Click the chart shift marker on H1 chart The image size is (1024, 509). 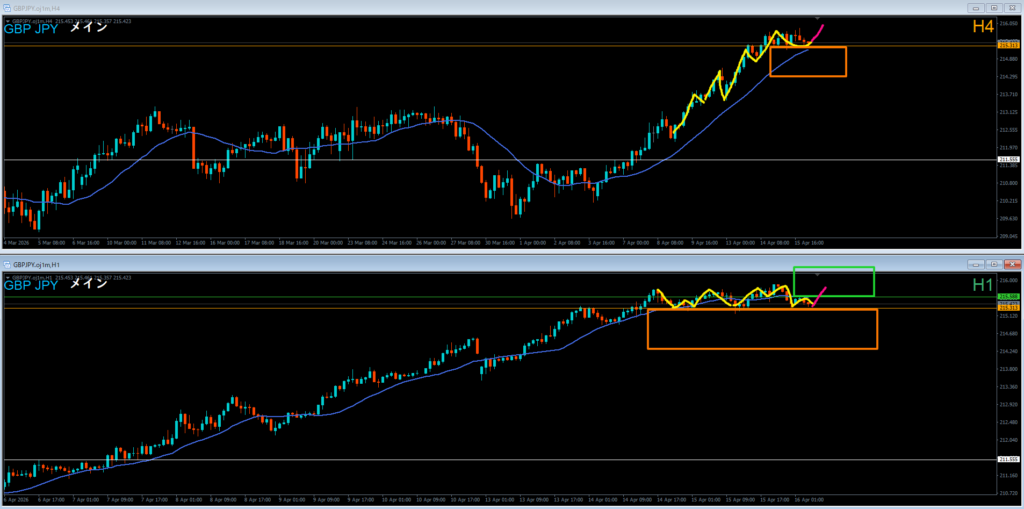coord(819,273)
